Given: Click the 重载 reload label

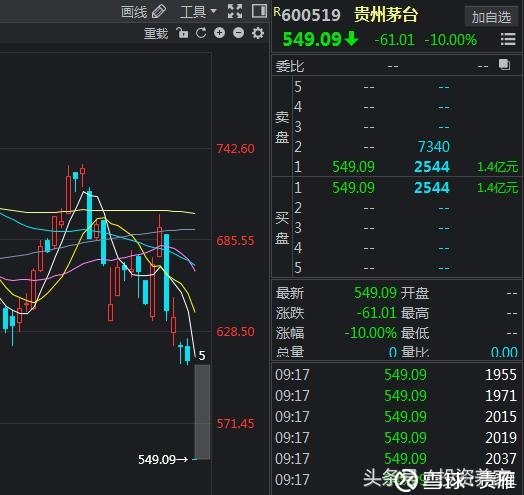Looking at the screenshot, I should [x=156, y=33].
